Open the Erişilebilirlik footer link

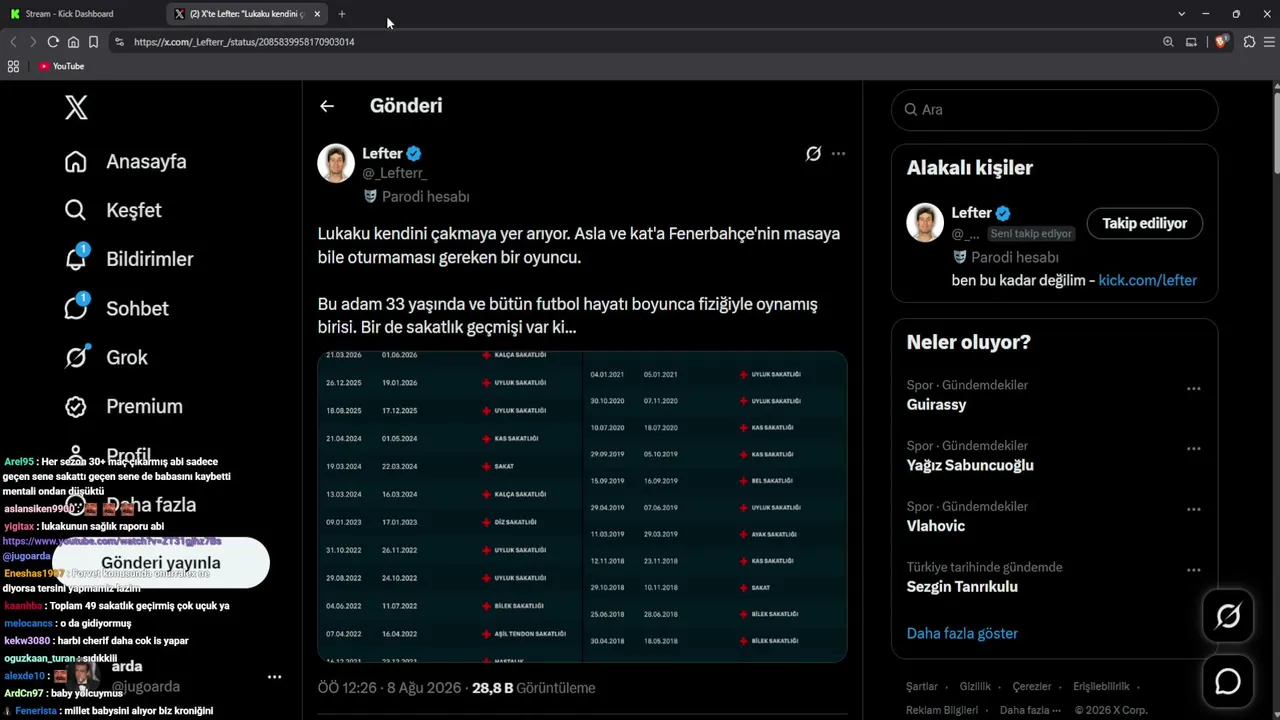click(x=1101, y=687)
